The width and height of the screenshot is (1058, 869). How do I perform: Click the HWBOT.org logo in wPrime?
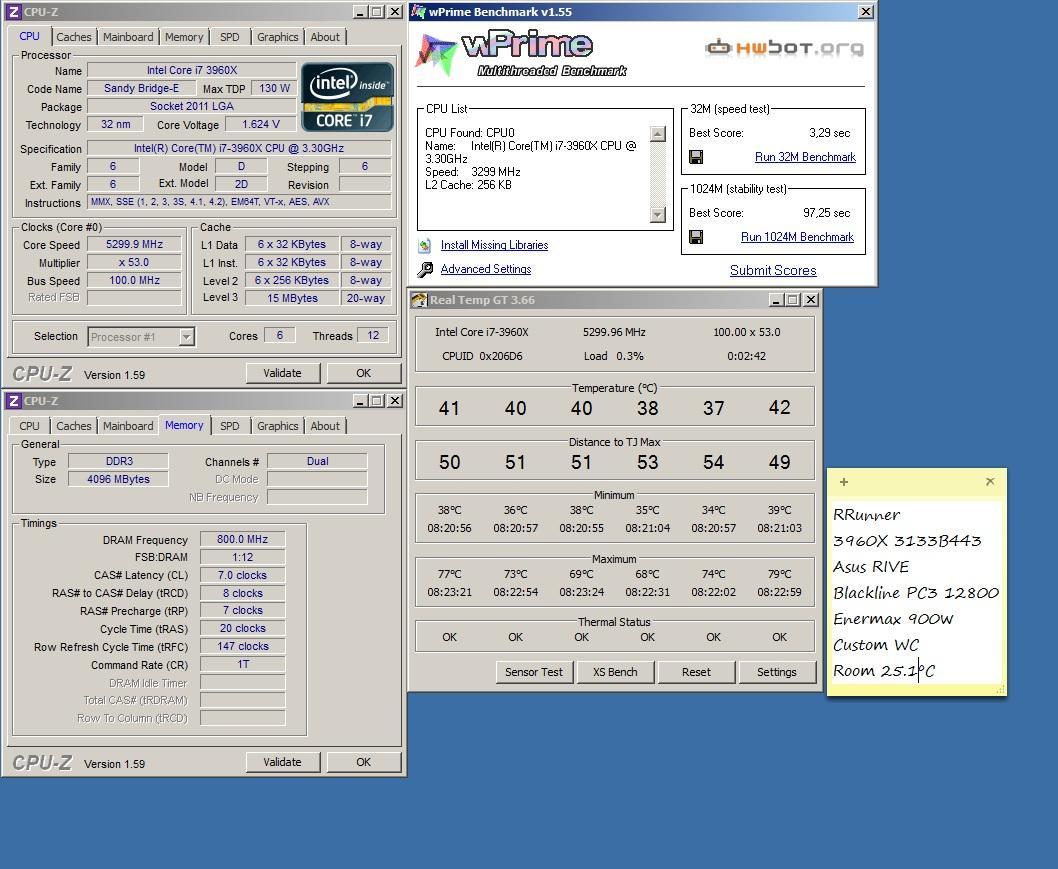(784, 47)
